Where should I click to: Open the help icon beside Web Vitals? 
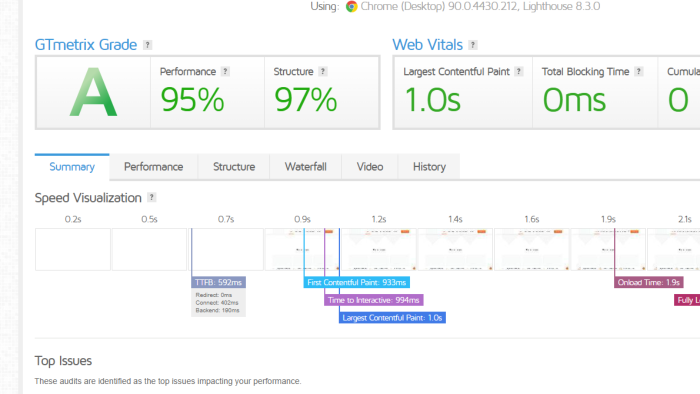(473, 45)
